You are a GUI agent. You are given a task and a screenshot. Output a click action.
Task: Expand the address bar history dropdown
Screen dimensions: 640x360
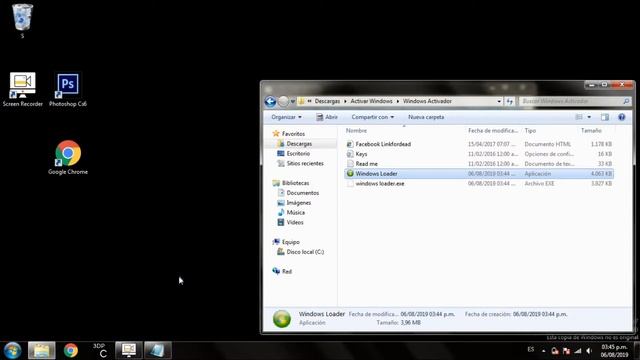pyautogui.click(x=499, y=101)
